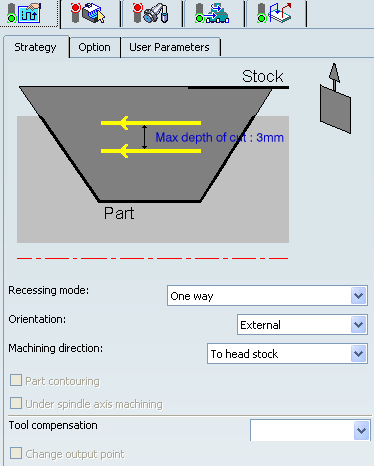
Task: Open the Tool assembly tab icon
Action: [151, 13]
